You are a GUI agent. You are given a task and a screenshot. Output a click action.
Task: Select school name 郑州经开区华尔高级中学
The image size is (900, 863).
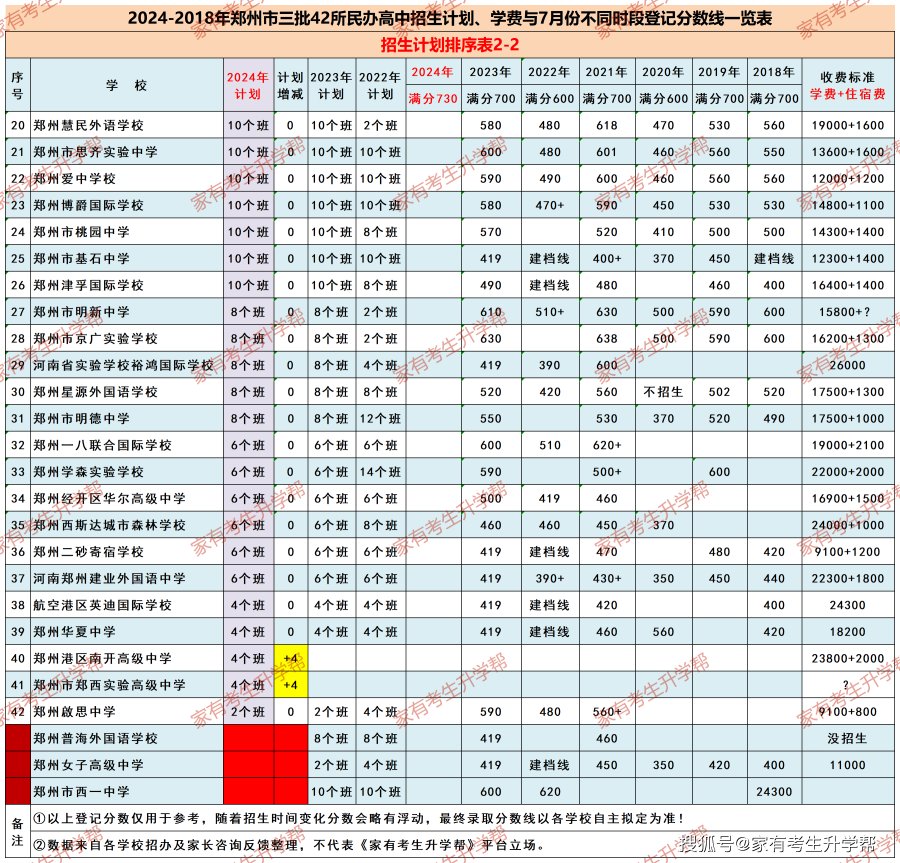pos(109,499)
